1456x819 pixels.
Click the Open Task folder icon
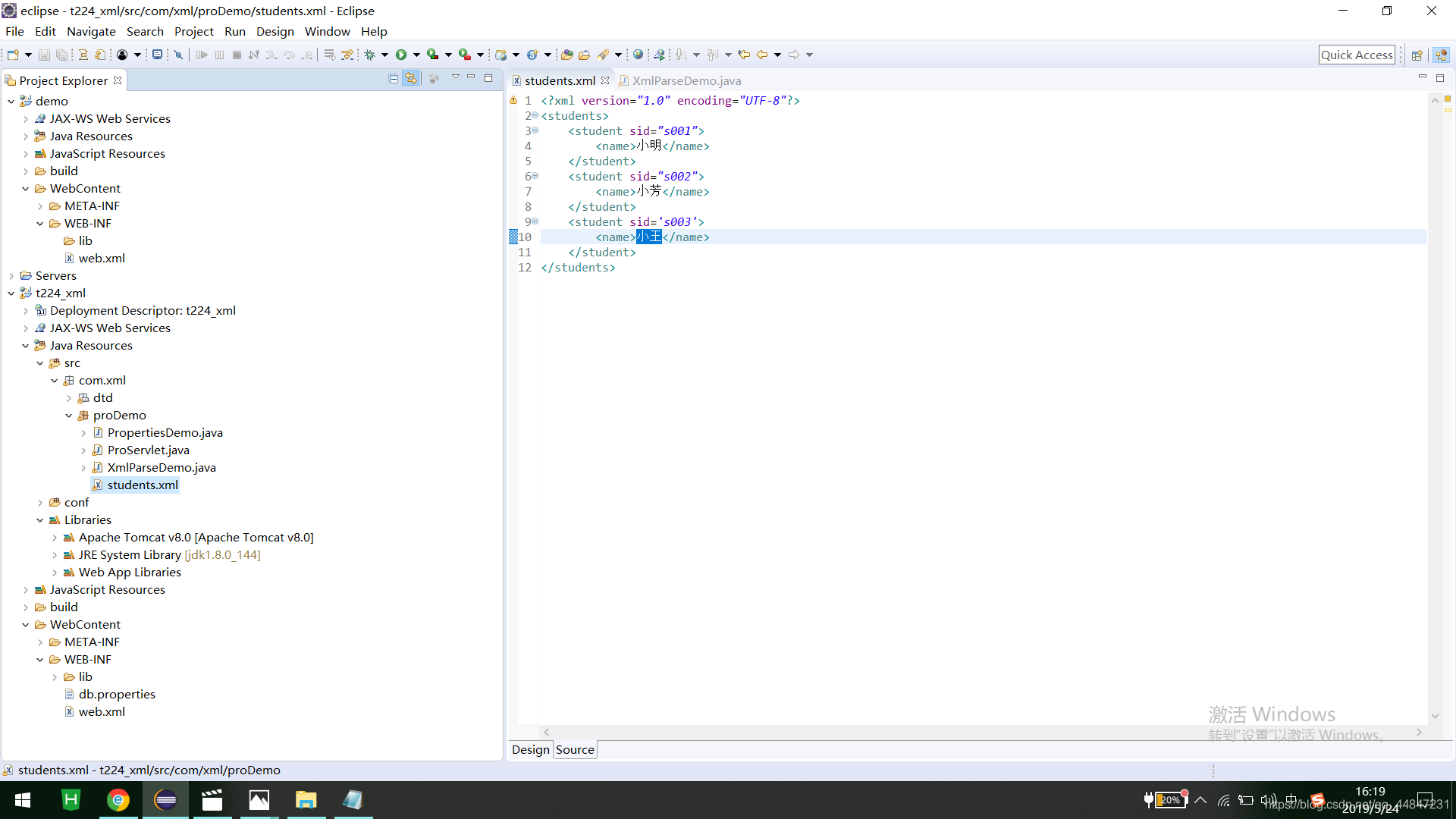pos(584,55)
